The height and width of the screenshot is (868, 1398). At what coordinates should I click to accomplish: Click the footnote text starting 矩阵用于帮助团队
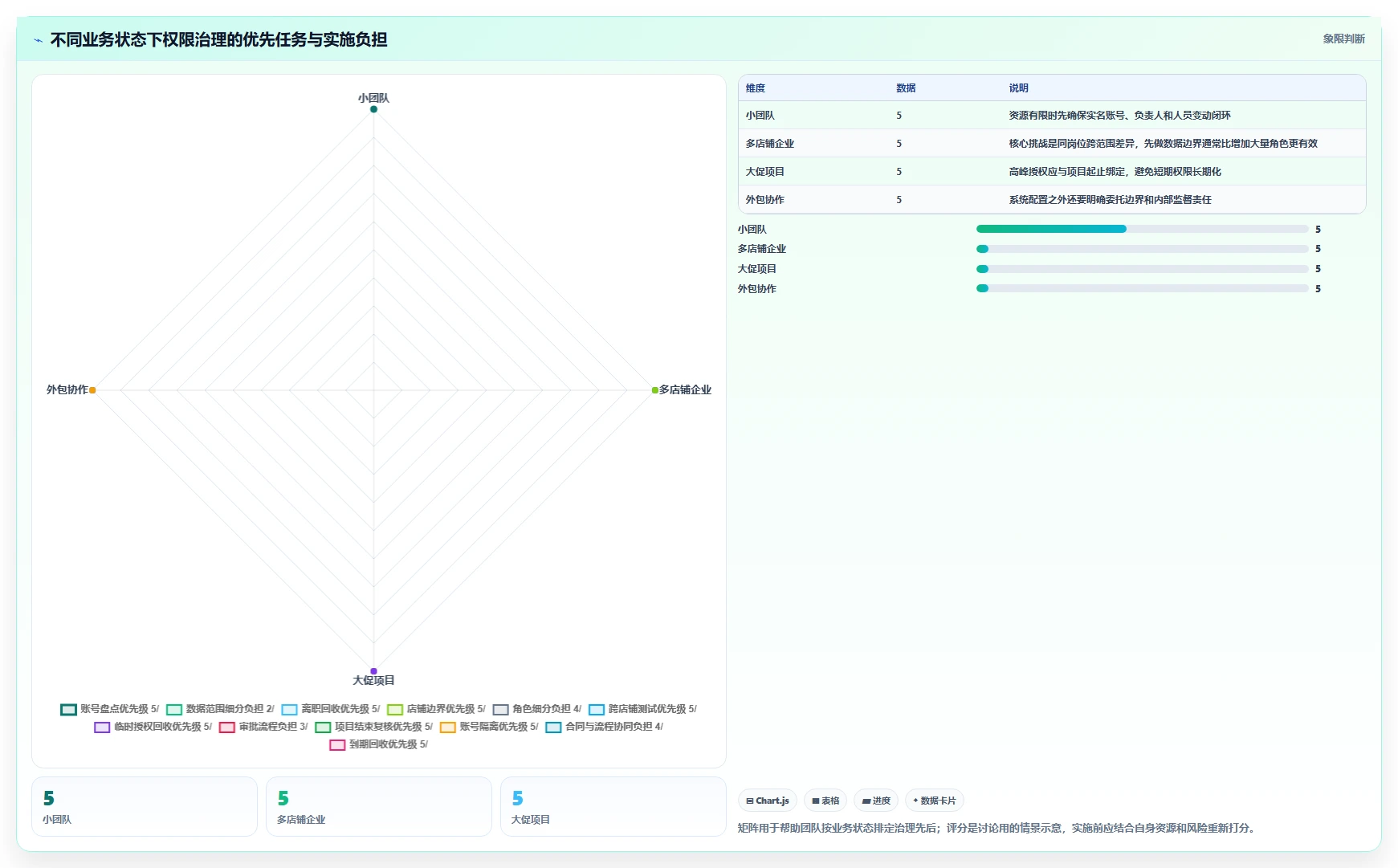click(997, 828)
